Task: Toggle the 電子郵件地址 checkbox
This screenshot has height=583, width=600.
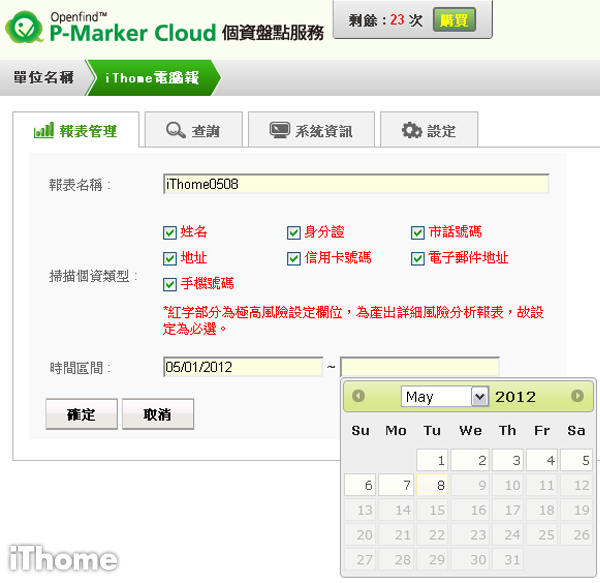Action: 418,259
